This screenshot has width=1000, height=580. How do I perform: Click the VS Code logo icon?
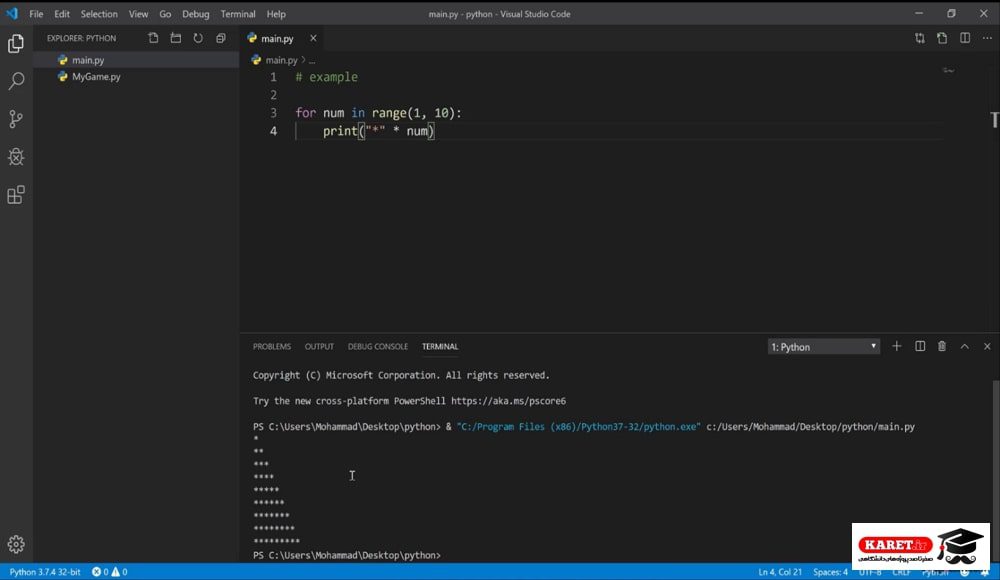[12, 13]
